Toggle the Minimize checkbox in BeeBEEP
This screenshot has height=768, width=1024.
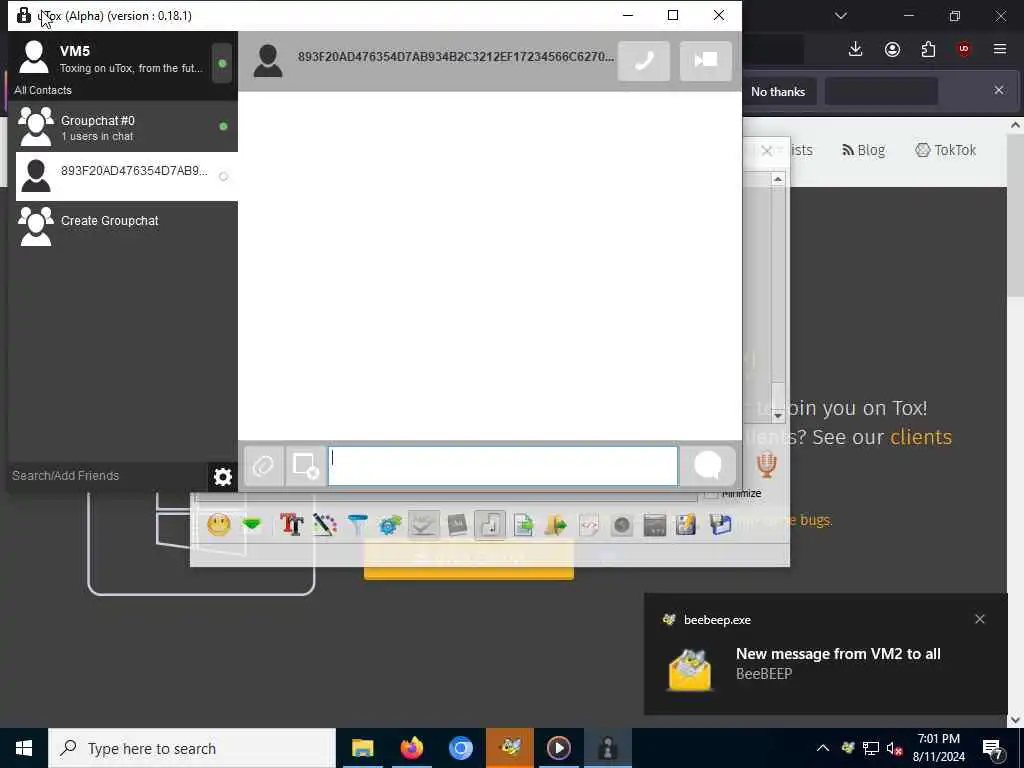click(711, 493)
